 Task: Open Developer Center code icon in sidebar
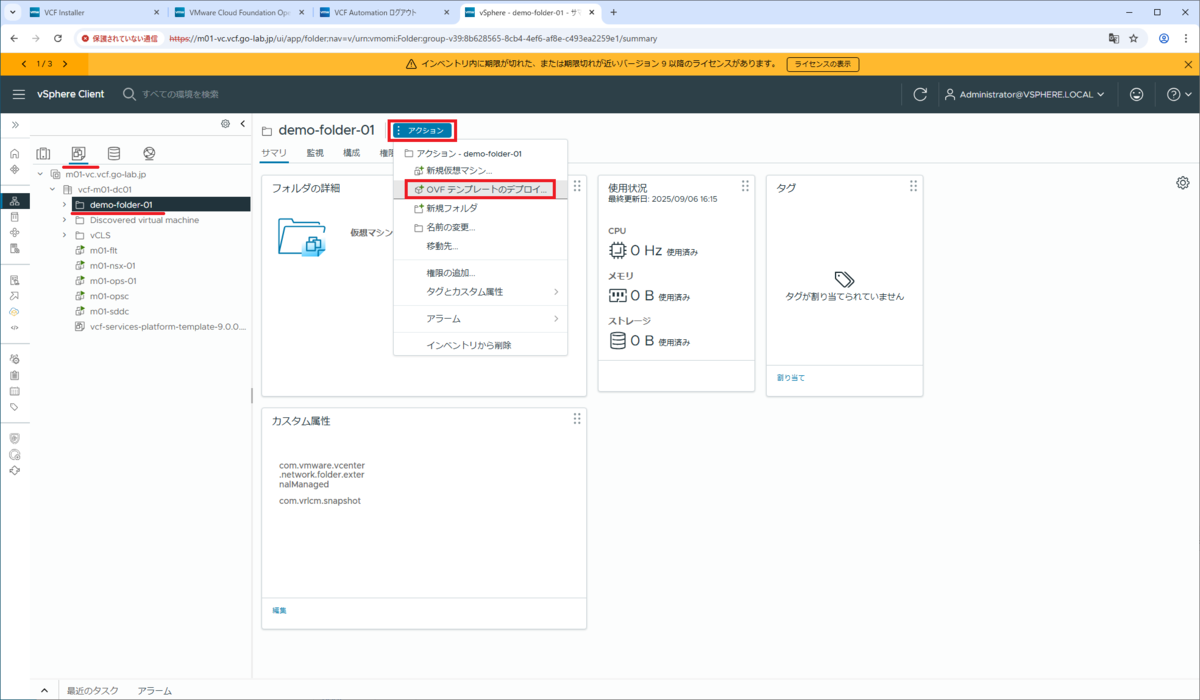pos(14,327)
